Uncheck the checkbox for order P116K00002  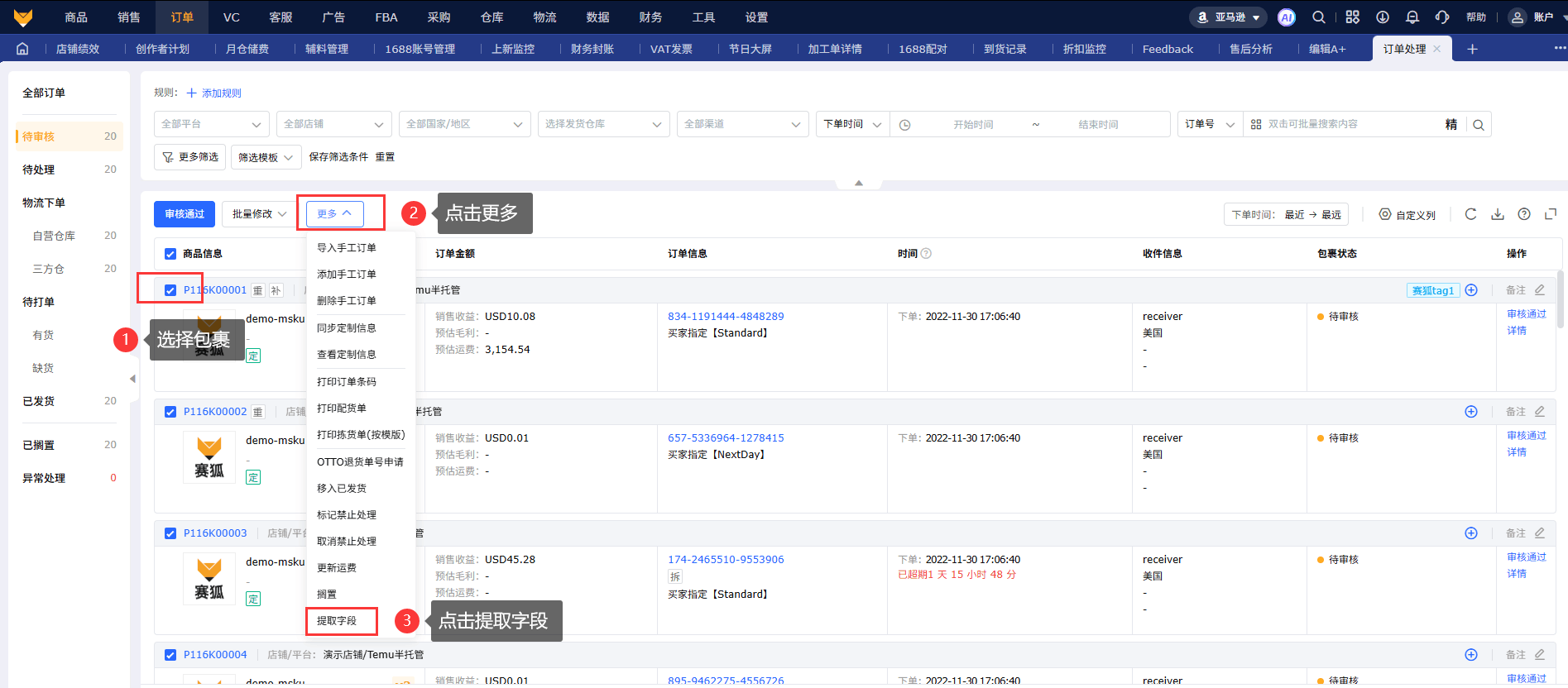click(170, 412)
